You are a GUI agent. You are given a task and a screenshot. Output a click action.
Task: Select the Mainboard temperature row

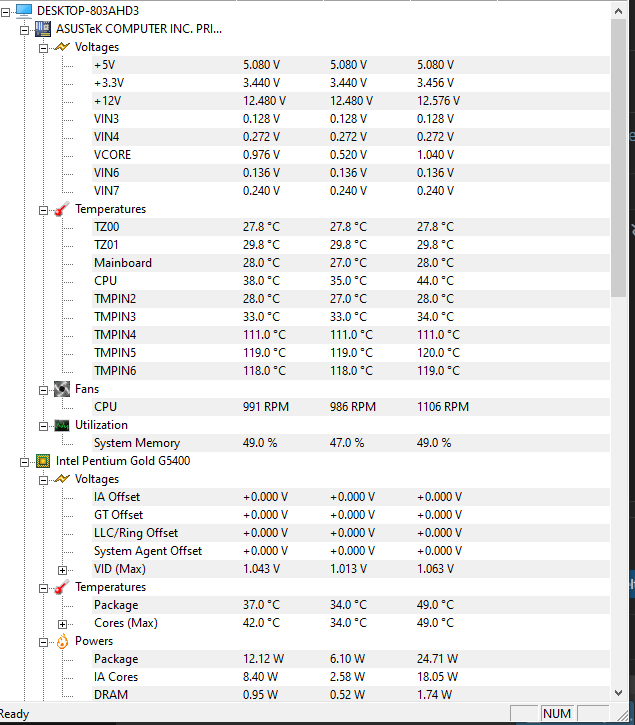point(351,263)
